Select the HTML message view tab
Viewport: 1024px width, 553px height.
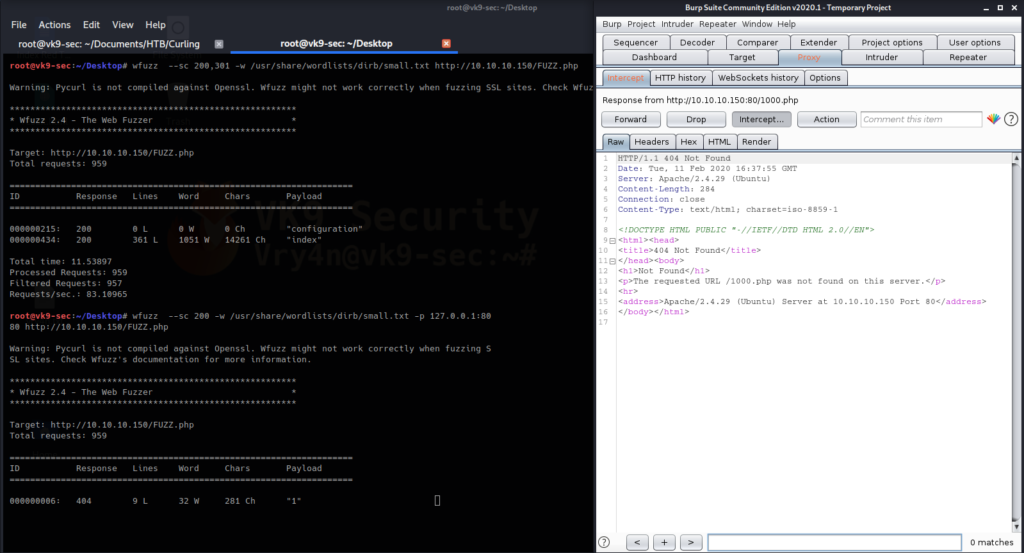coord(720,142)
